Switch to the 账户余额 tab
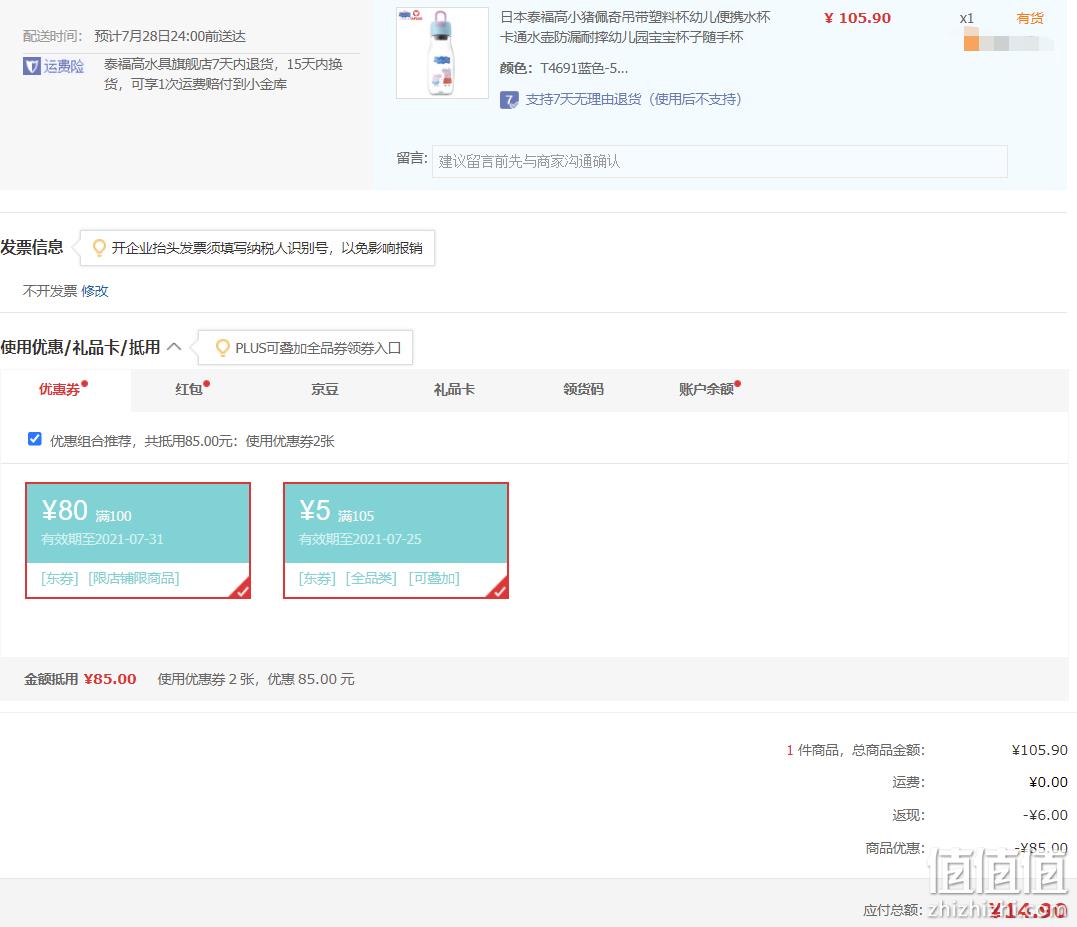 pos(706,389)
